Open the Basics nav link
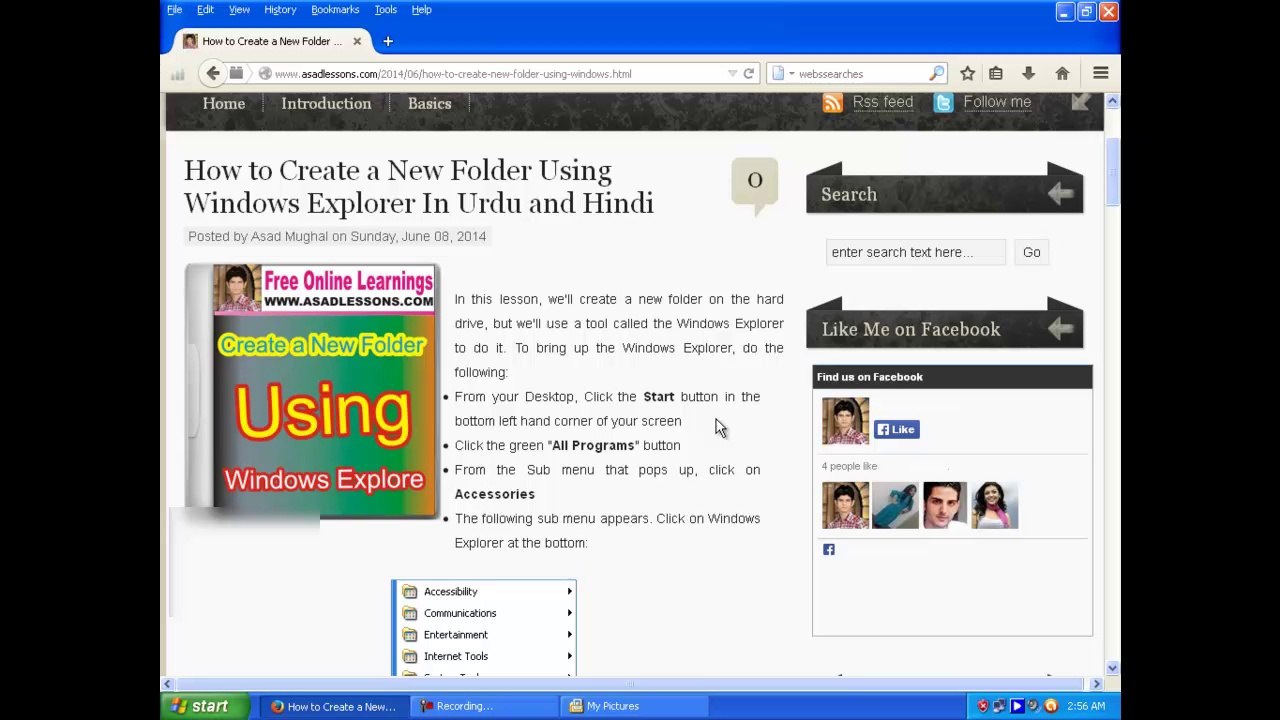This screenshot has width=1280, height=720. [430, 104]
